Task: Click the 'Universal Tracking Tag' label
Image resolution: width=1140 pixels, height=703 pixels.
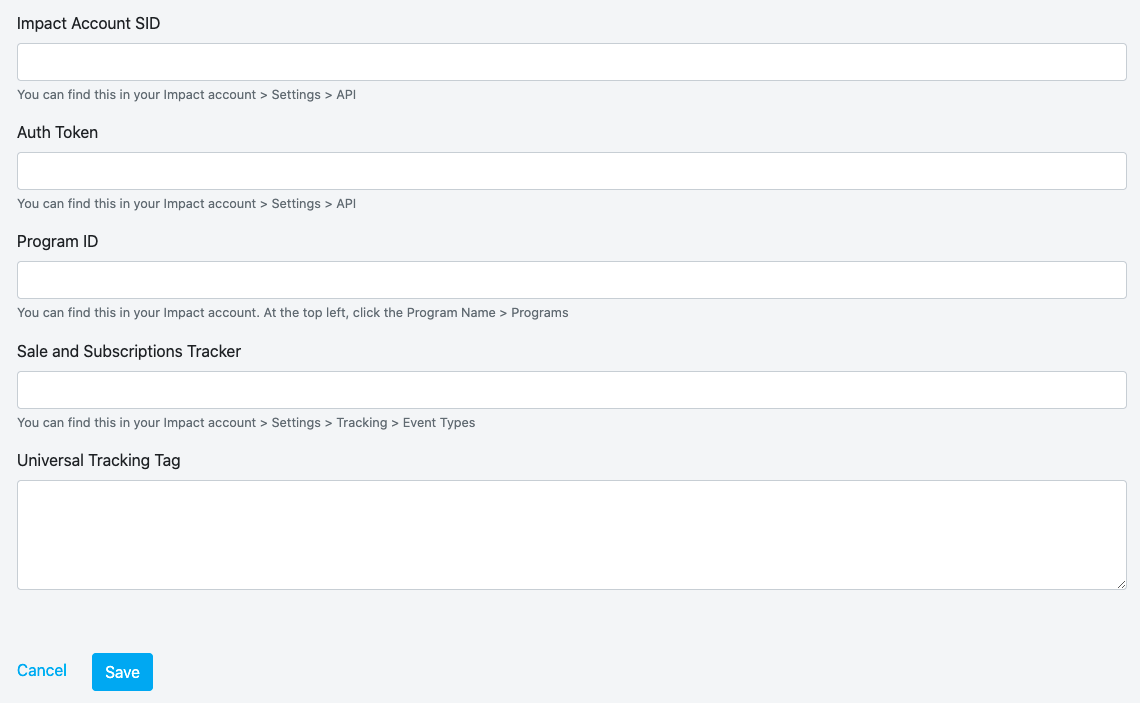Action: [98, 460]
